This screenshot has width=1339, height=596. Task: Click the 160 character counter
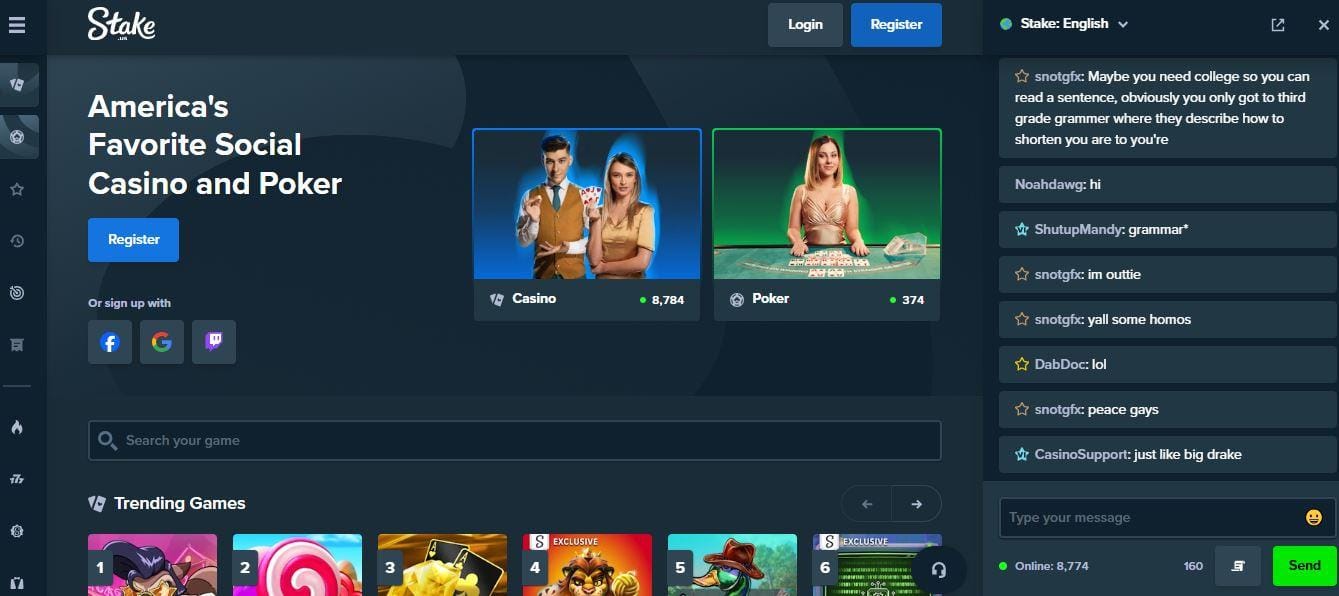point(1193,566)
